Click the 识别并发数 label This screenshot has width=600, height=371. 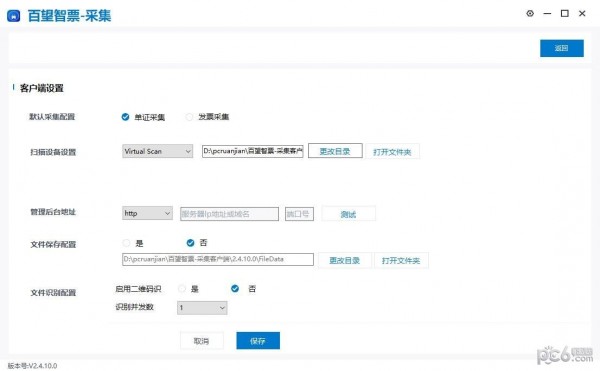pos(134,307)
